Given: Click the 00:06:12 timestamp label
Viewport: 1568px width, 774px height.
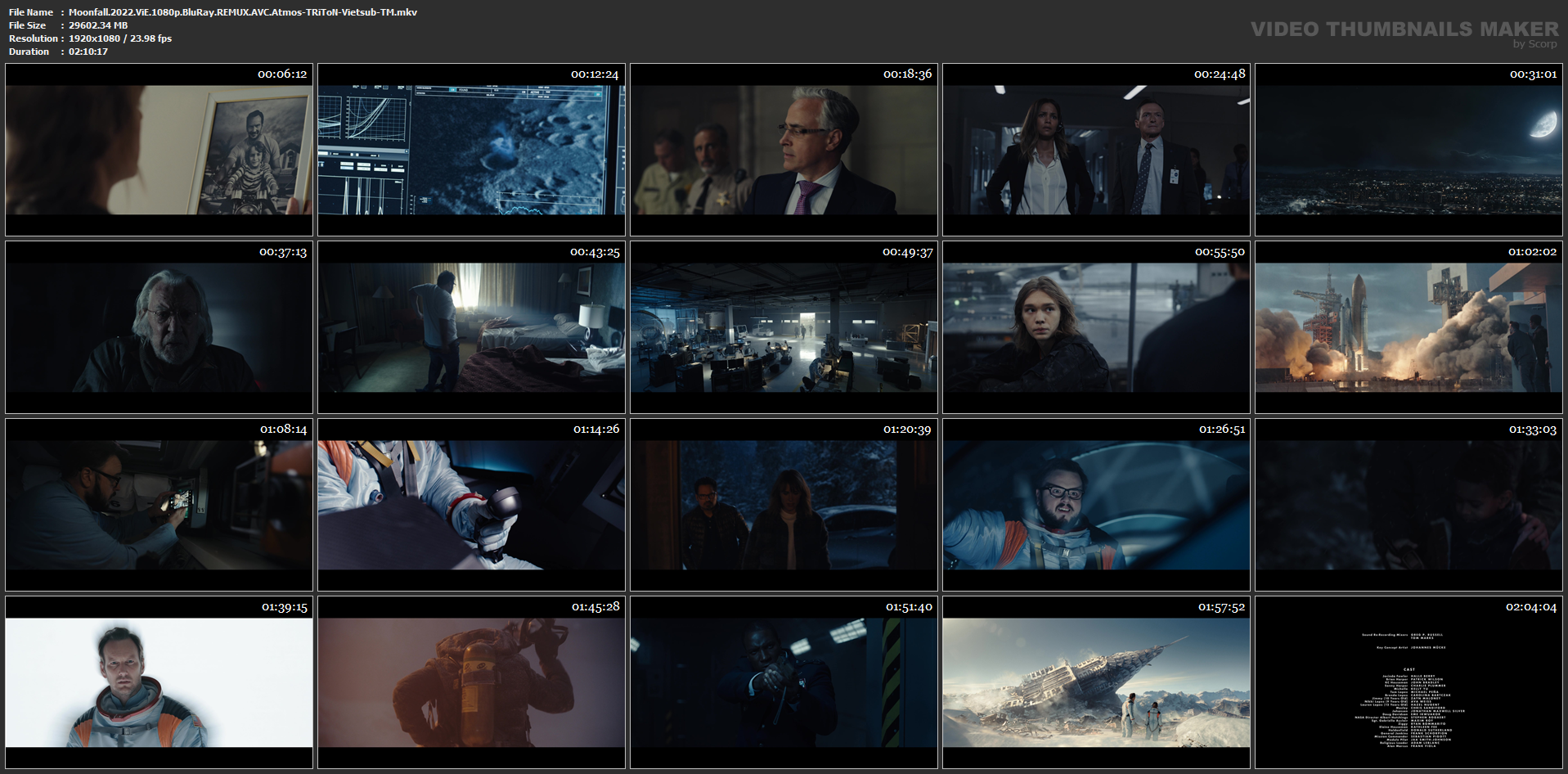Looking at the screenshot, I should tap(282, 74).
